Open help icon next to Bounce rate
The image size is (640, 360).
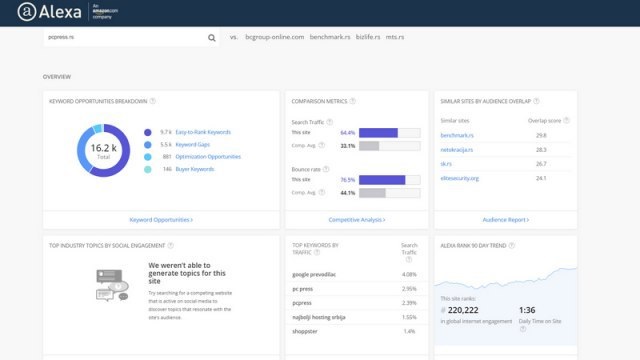tap(326, 169)
